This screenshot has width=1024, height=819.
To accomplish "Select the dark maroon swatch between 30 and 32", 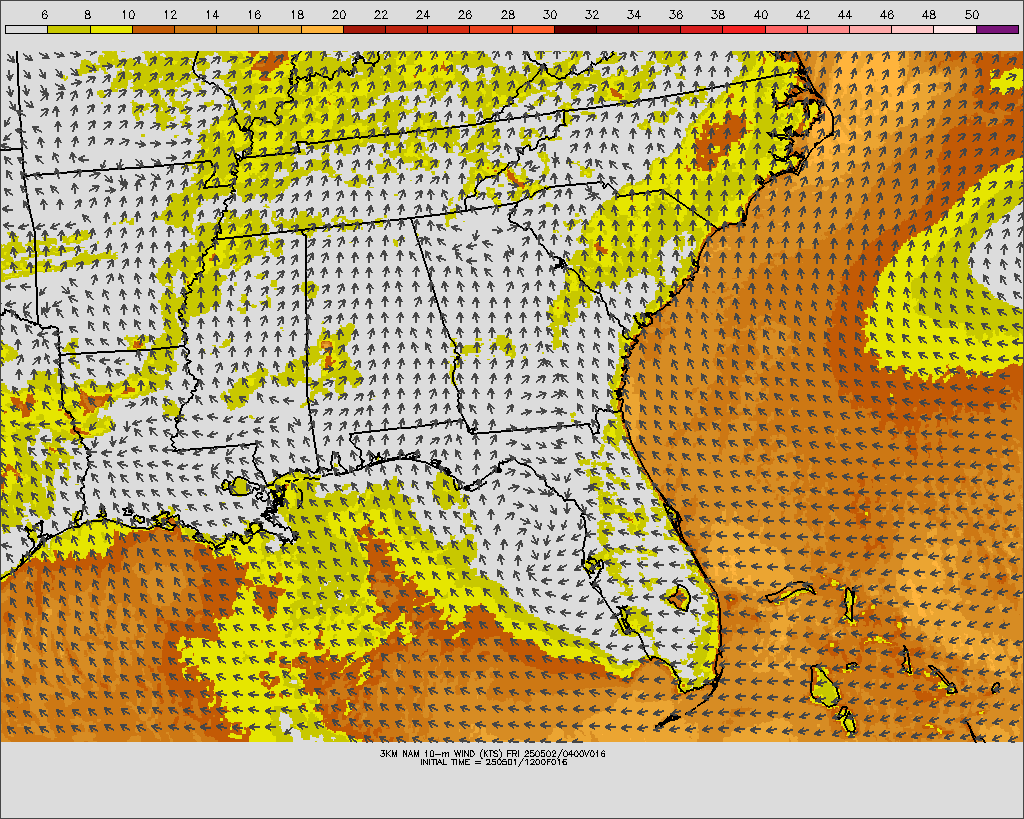I will (575, 29).
